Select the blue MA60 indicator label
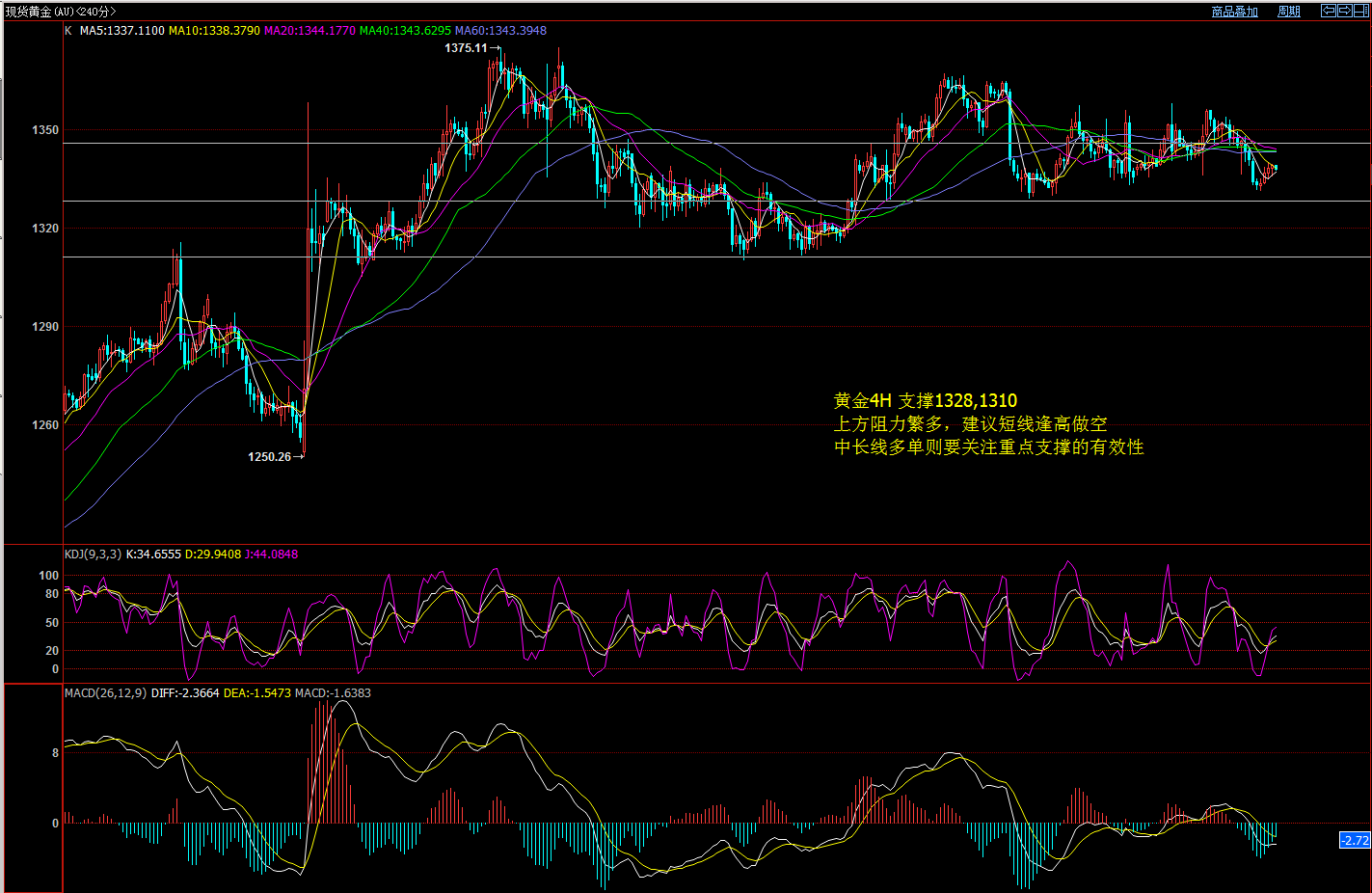This screenshot has height=893, width=1372. pos(500,31)
